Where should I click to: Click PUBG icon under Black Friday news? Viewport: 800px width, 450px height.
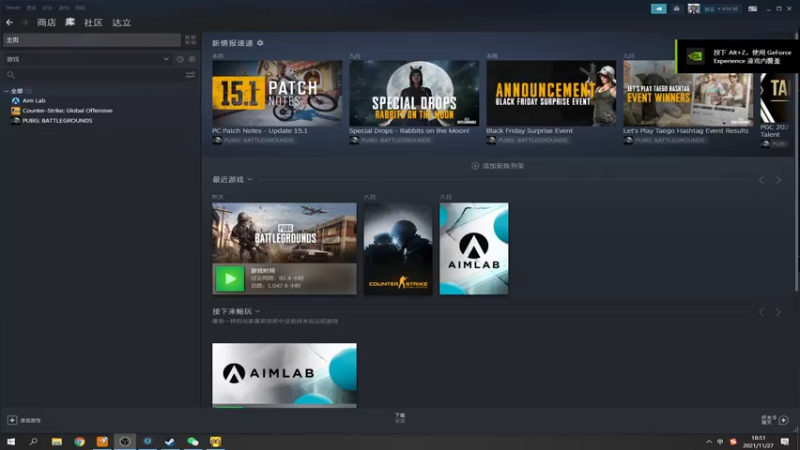(x=491, y=140)
